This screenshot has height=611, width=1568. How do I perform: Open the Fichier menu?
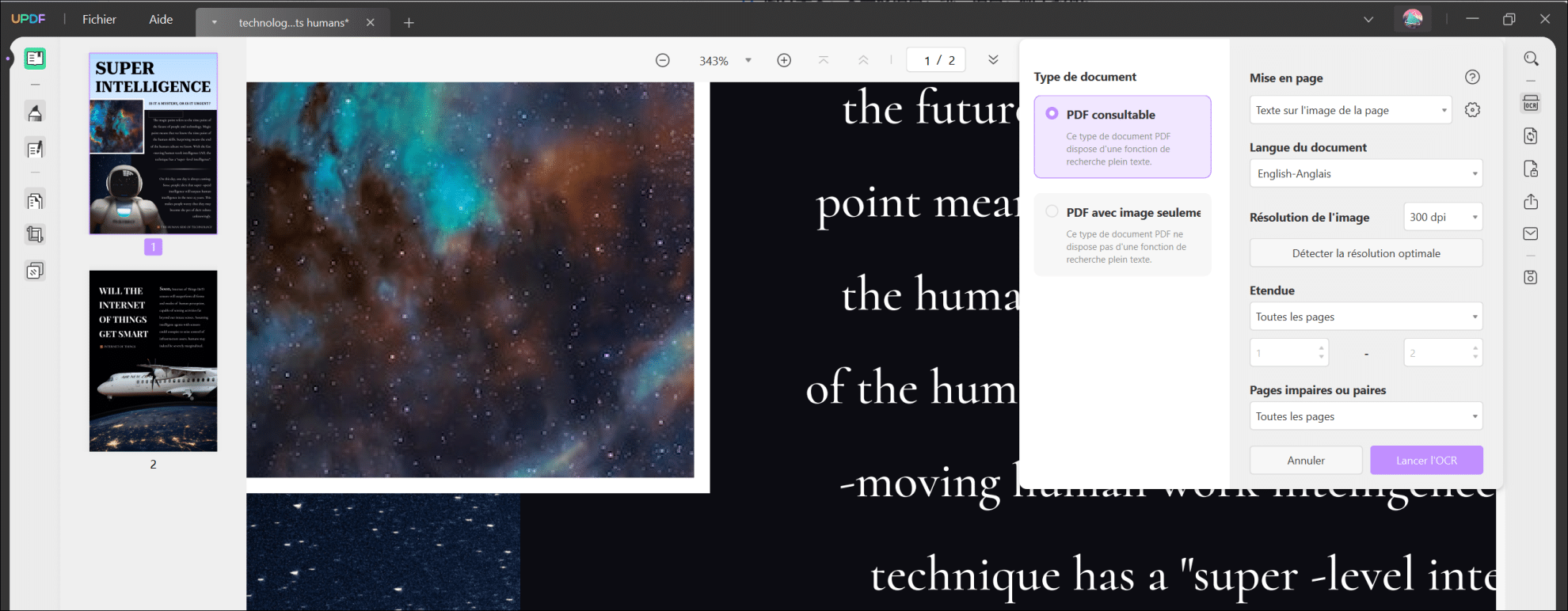tap(99, 20)
